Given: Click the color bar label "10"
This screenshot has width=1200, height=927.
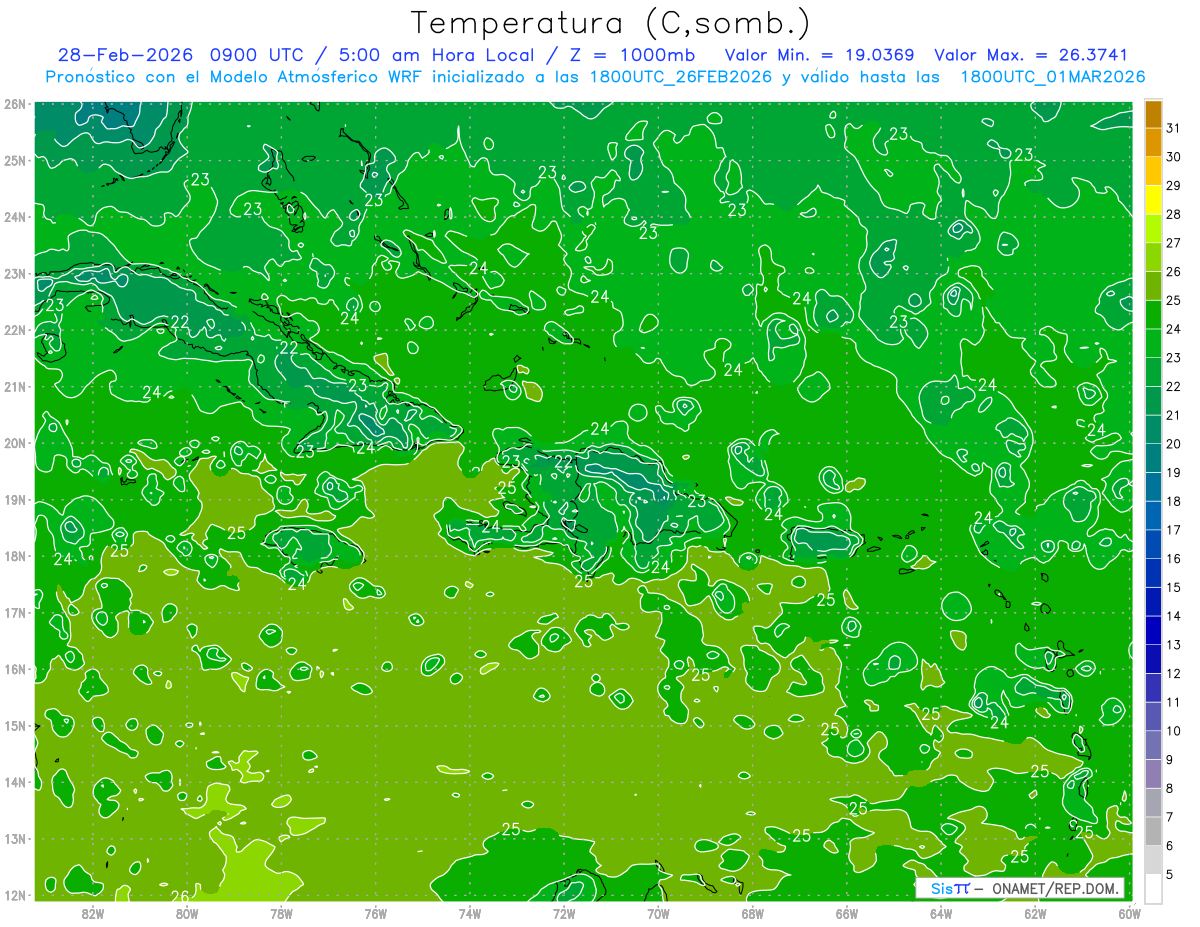Looking at the screenshot, I should (x=1173, y=731).
